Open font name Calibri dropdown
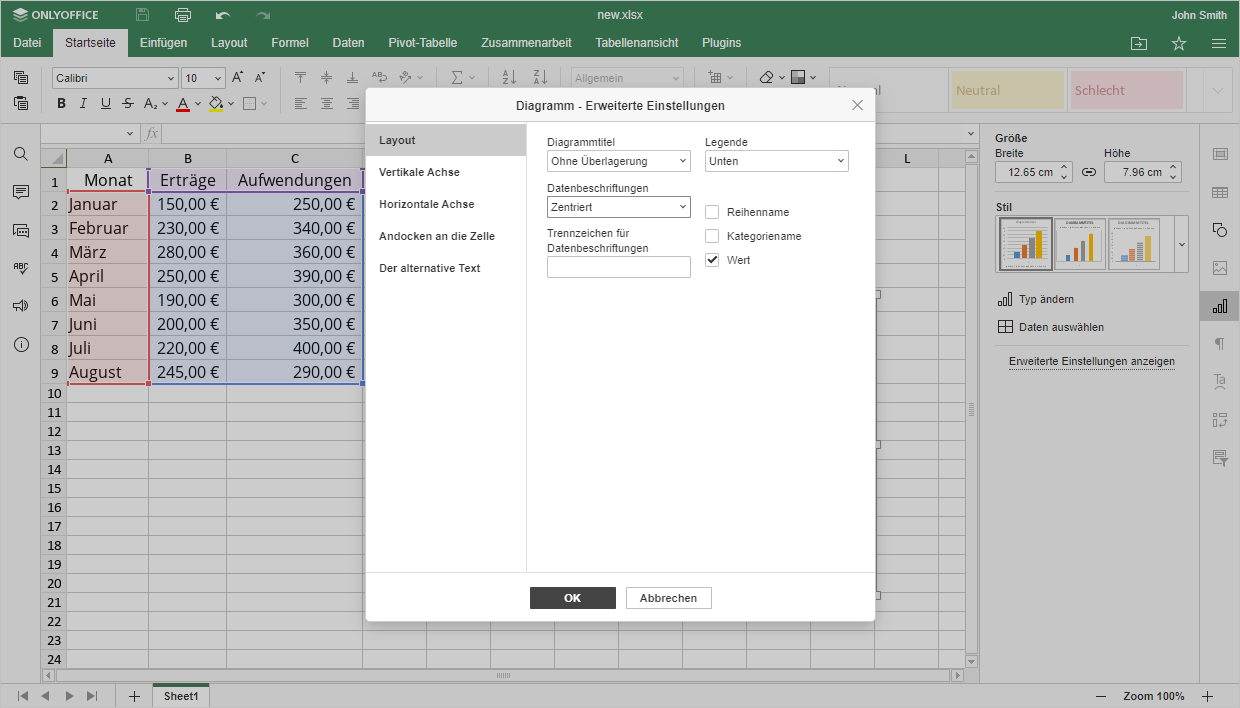 point(170,78)
